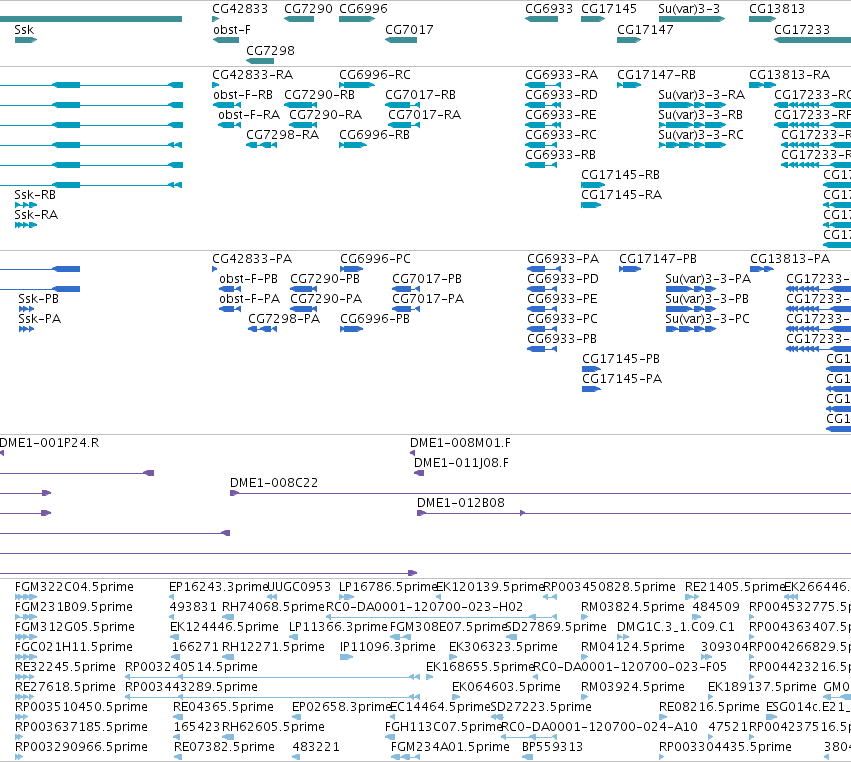Image resolution: width=851 pixels, height=762 pixels.
Task: Select transcript CG17145-RB
Action: pos(593,186)
